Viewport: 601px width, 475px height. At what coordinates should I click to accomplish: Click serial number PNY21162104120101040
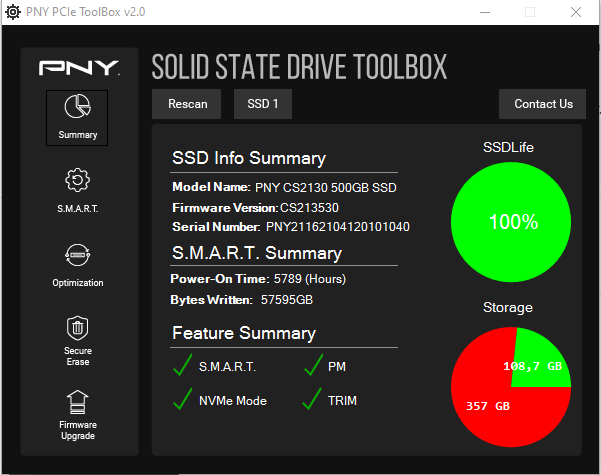(x=338, y=227)
